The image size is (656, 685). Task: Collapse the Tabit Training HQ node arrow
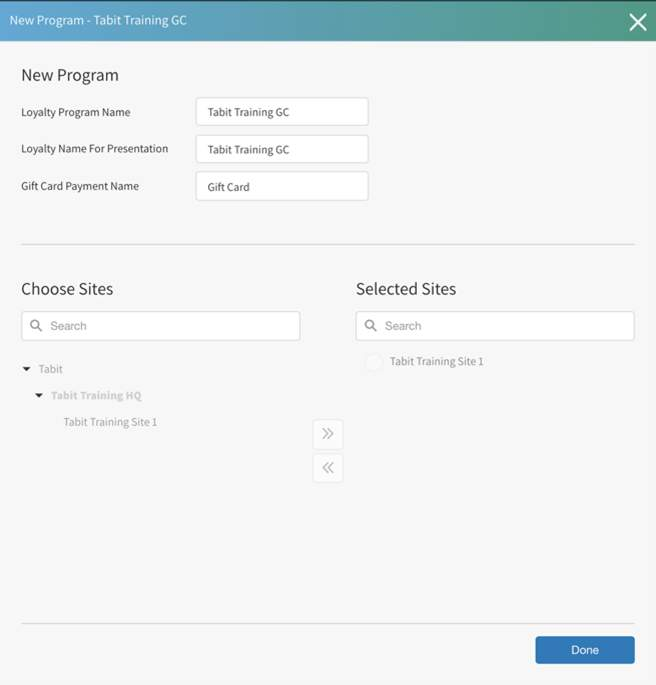pos(40,396)
